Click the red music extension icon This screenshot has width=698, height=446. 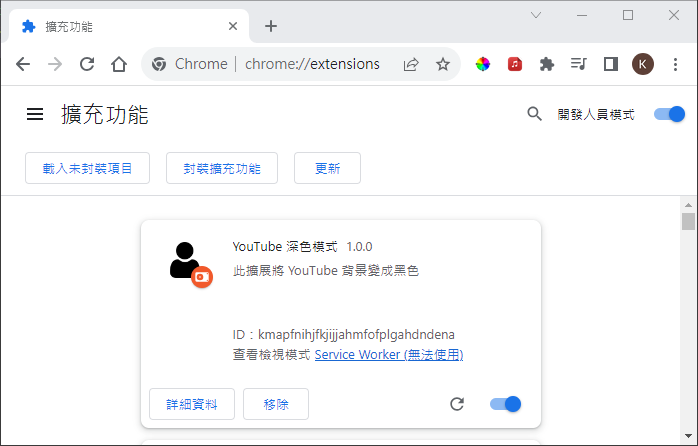click(515, 64)
